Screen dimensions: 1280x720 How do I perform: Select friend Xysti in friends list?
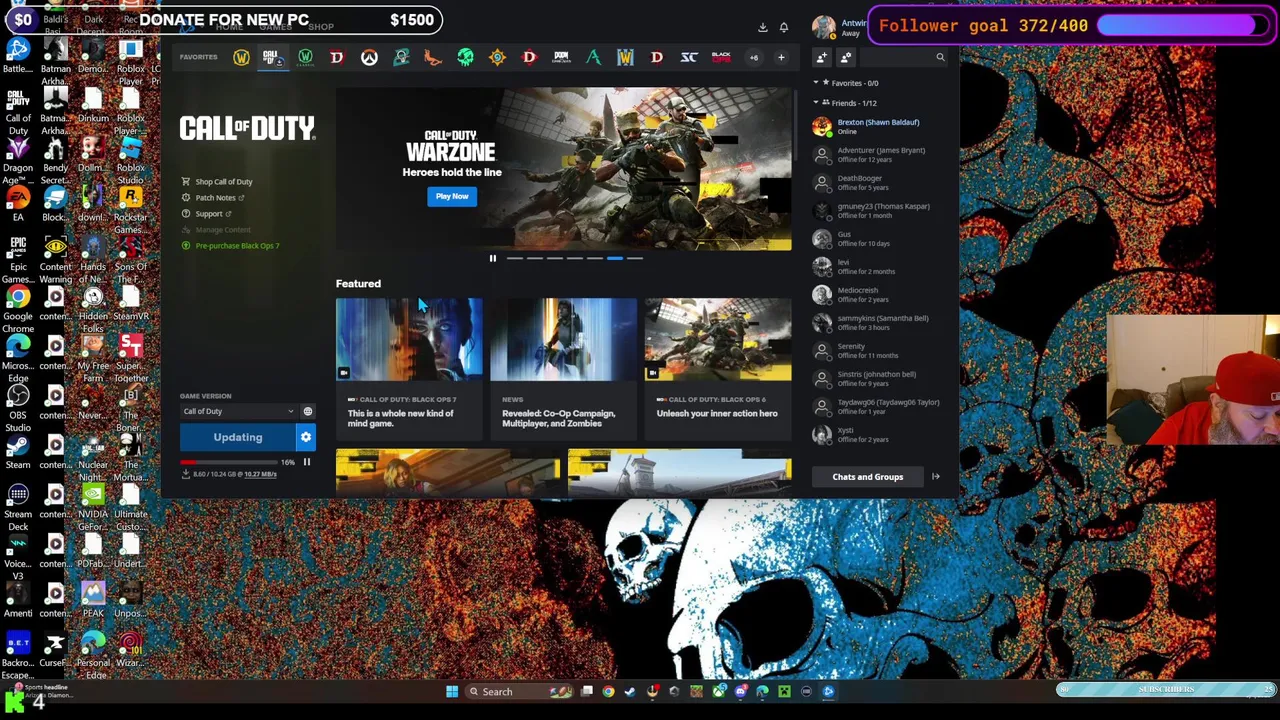pyautogui.click(x=880, y=434)
